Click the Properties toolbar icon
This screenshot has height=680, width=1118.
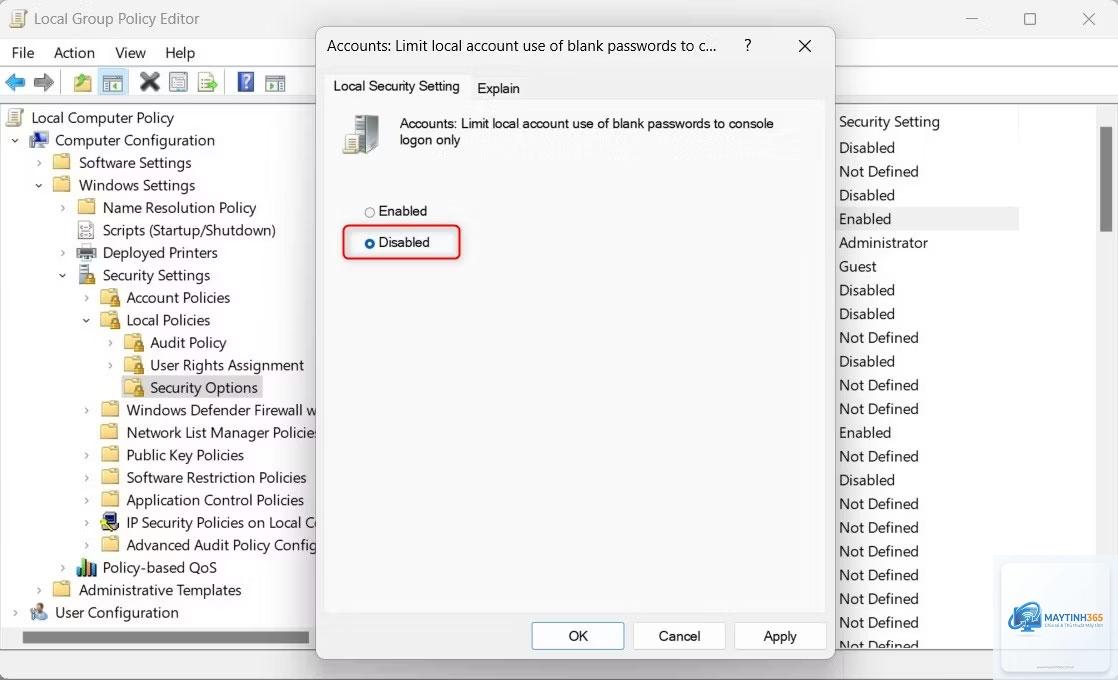[x=178, y=83]
